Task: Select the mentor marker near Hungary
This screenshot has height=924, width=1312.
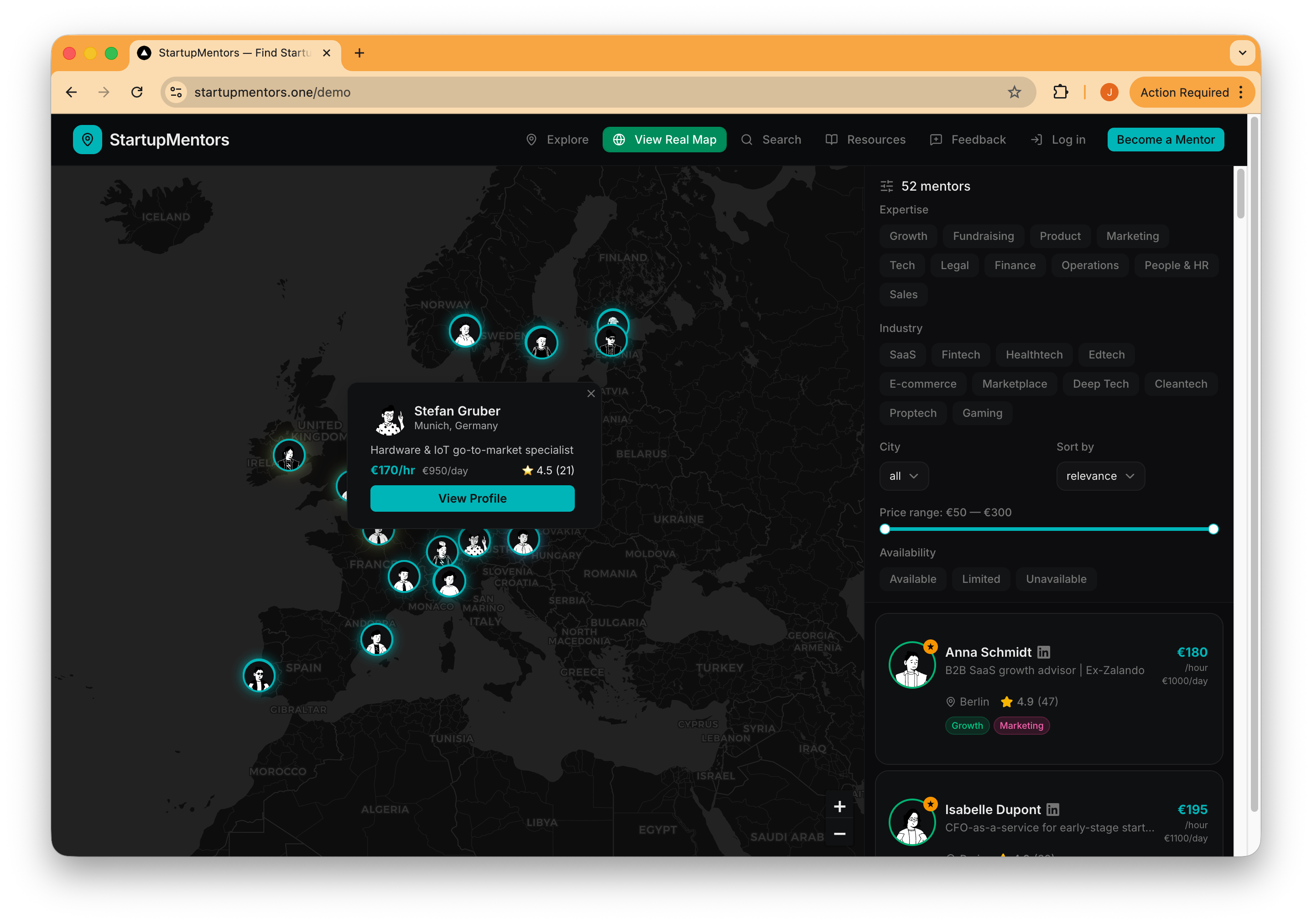Action: coord(523,540)
